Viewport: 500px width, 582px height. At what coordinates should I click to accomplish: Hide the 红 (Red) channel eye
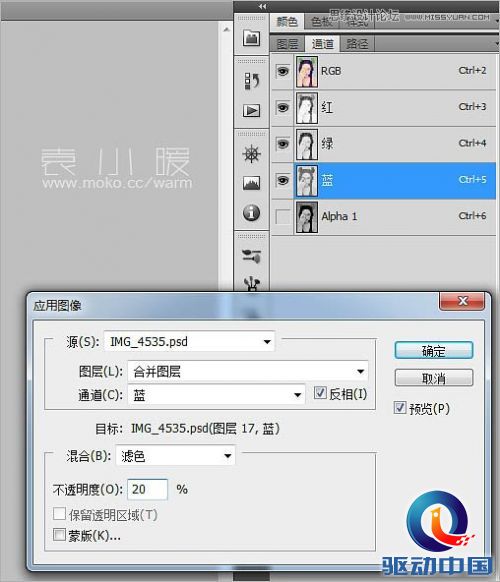(x=283, y=107)
